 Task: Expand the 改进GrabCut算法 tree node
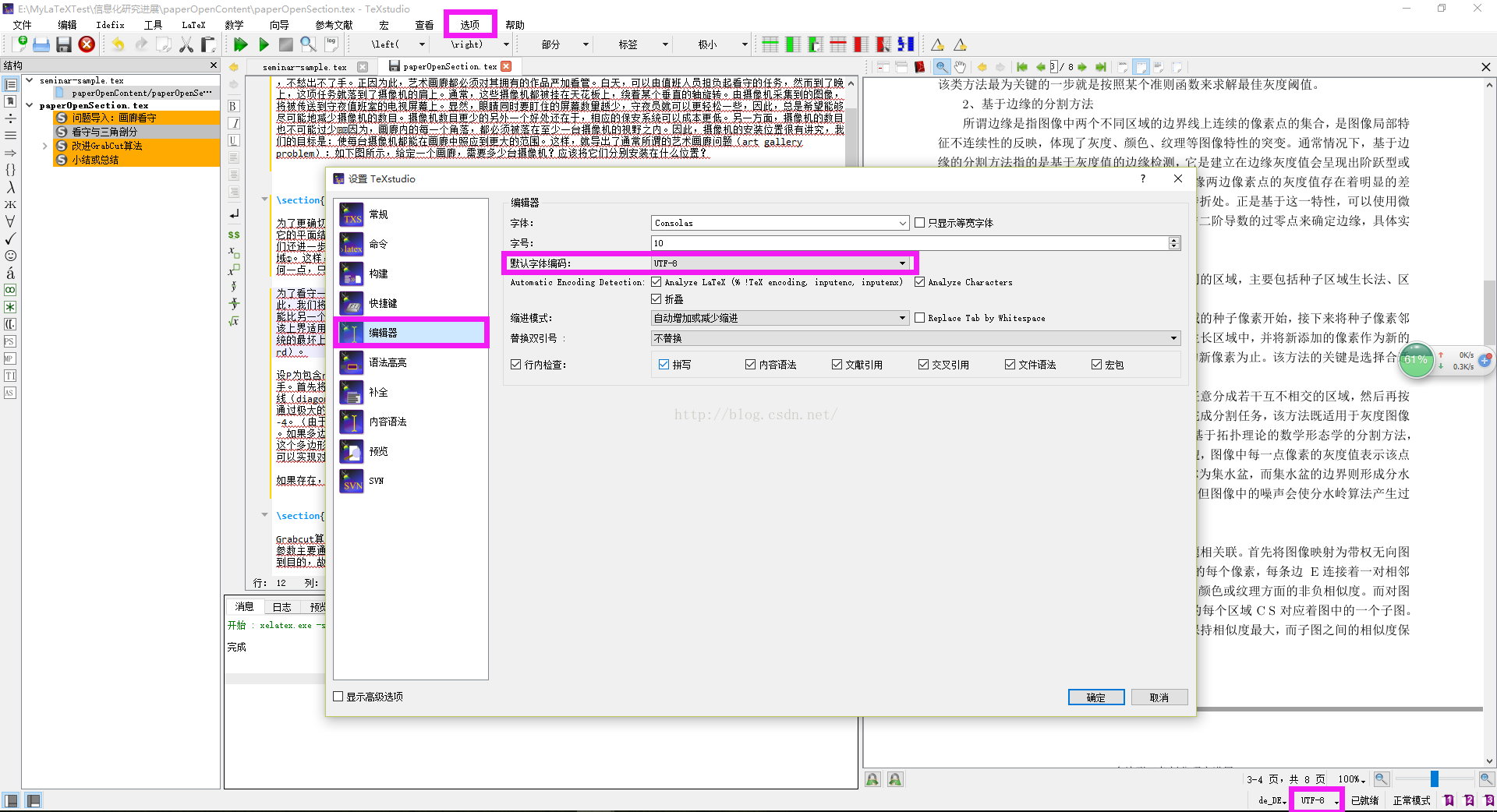44,146
